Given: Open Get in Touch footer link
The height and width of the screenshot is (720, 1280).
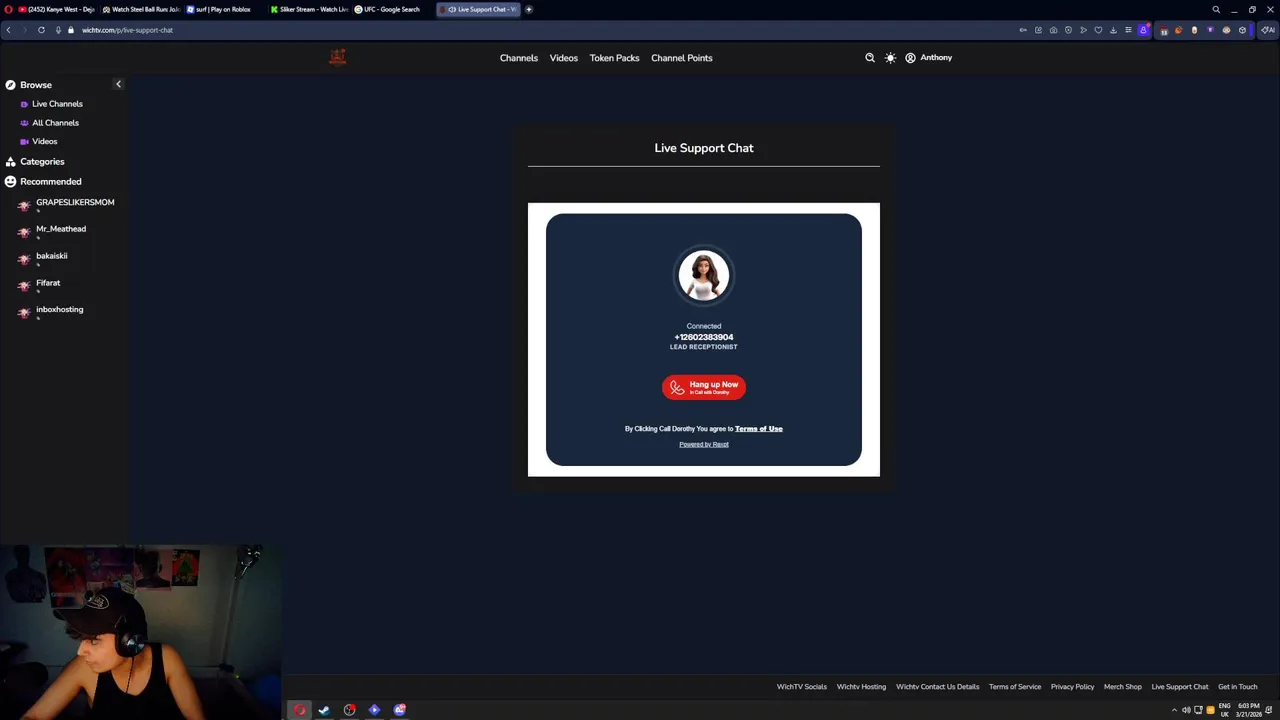Looking at the screenshot, I should pos(1238,687).
